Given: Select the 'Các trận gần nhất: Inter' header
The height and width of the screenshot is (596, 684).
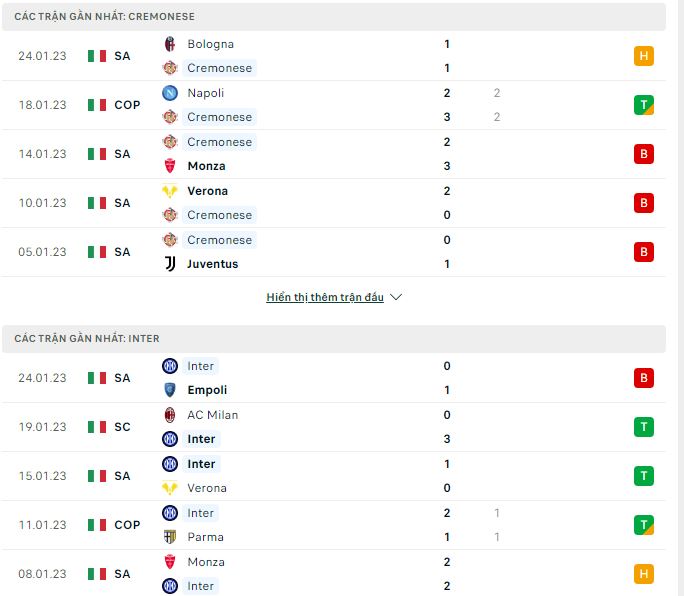Looking at the screenshot, I should (334, 339).
